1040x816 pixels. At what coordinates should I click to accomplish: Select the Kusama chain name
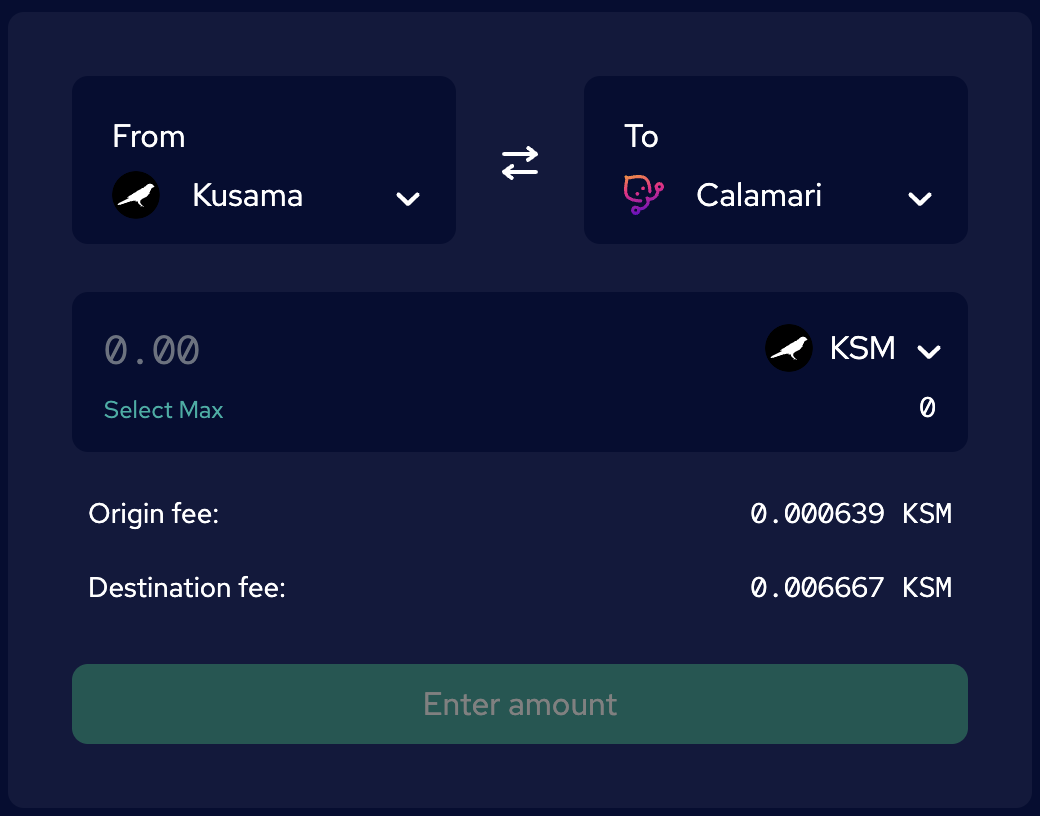pyautogui.click(x=247, y=195)
